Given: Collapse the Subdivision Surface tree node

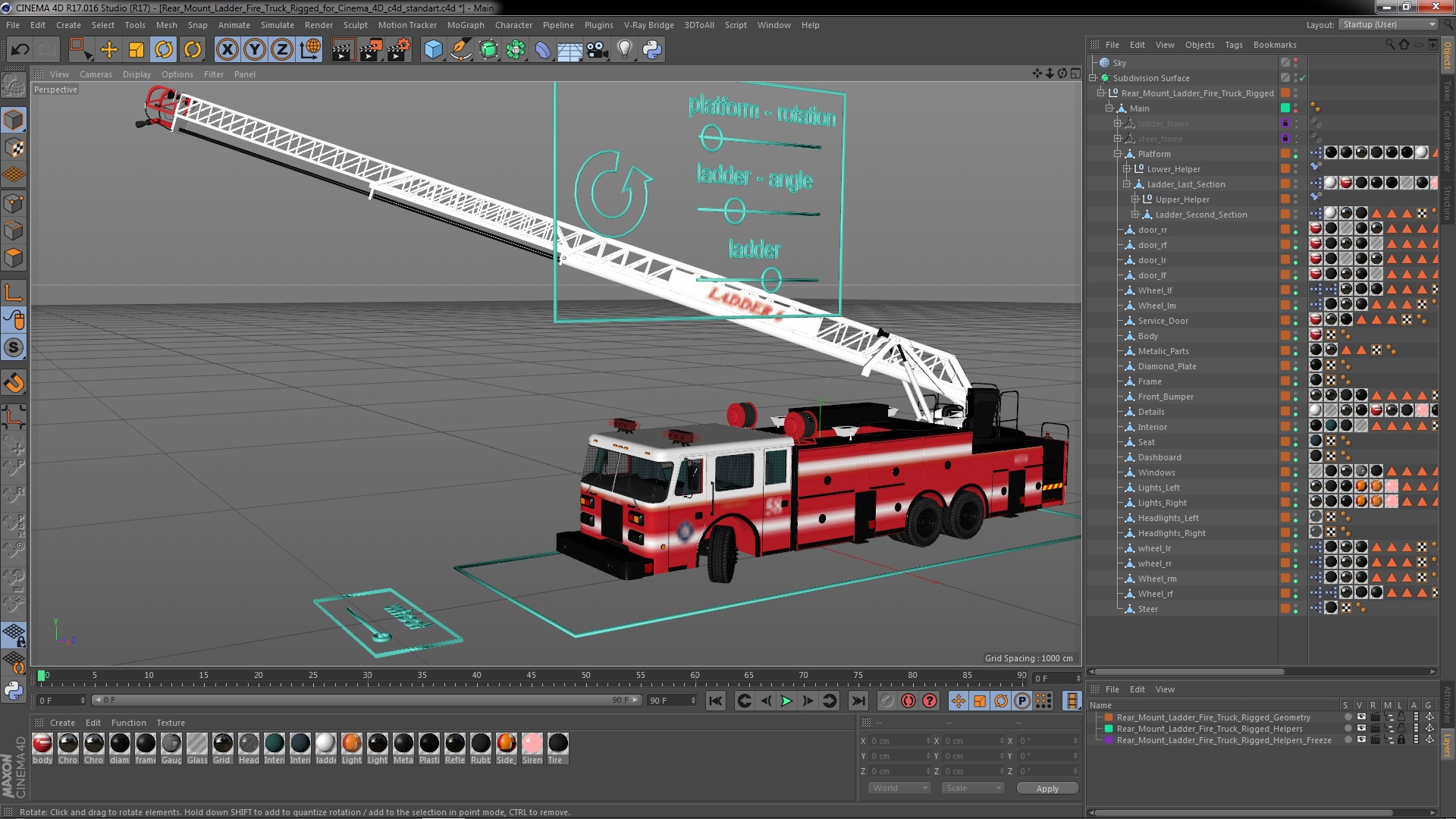Looking at the screenshot, I should point(1093,78).
